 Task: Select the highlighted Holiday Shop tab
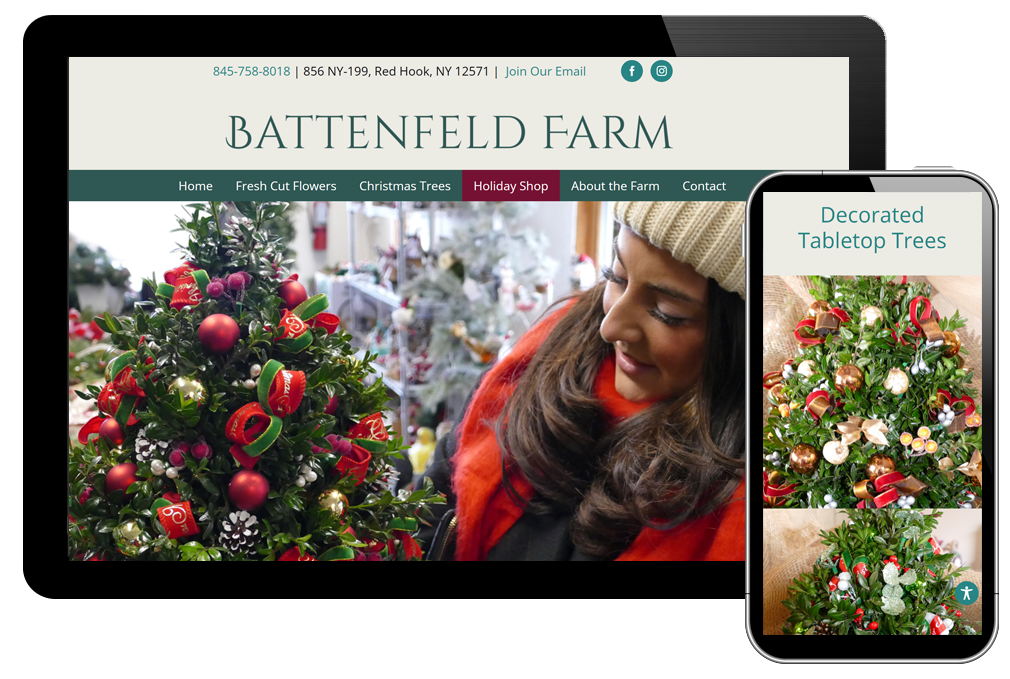pos(511,186)
